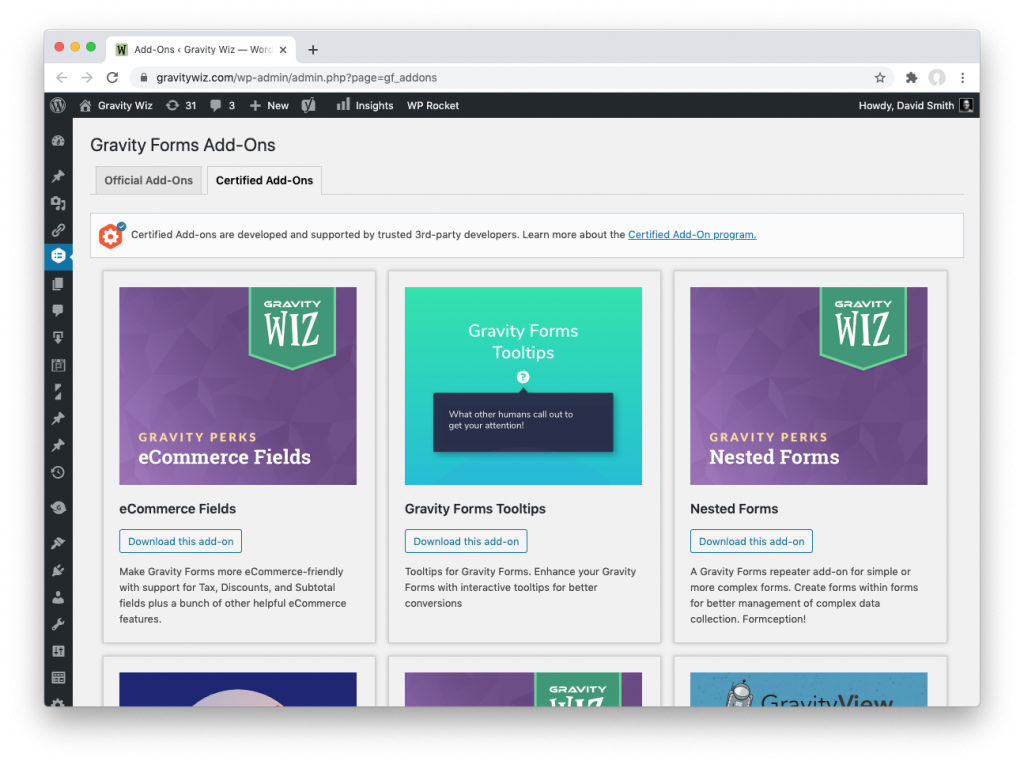Switch to the Official Add-Ons tab
The width and height of the screenshot is (1024, 765).
point(148,180)
